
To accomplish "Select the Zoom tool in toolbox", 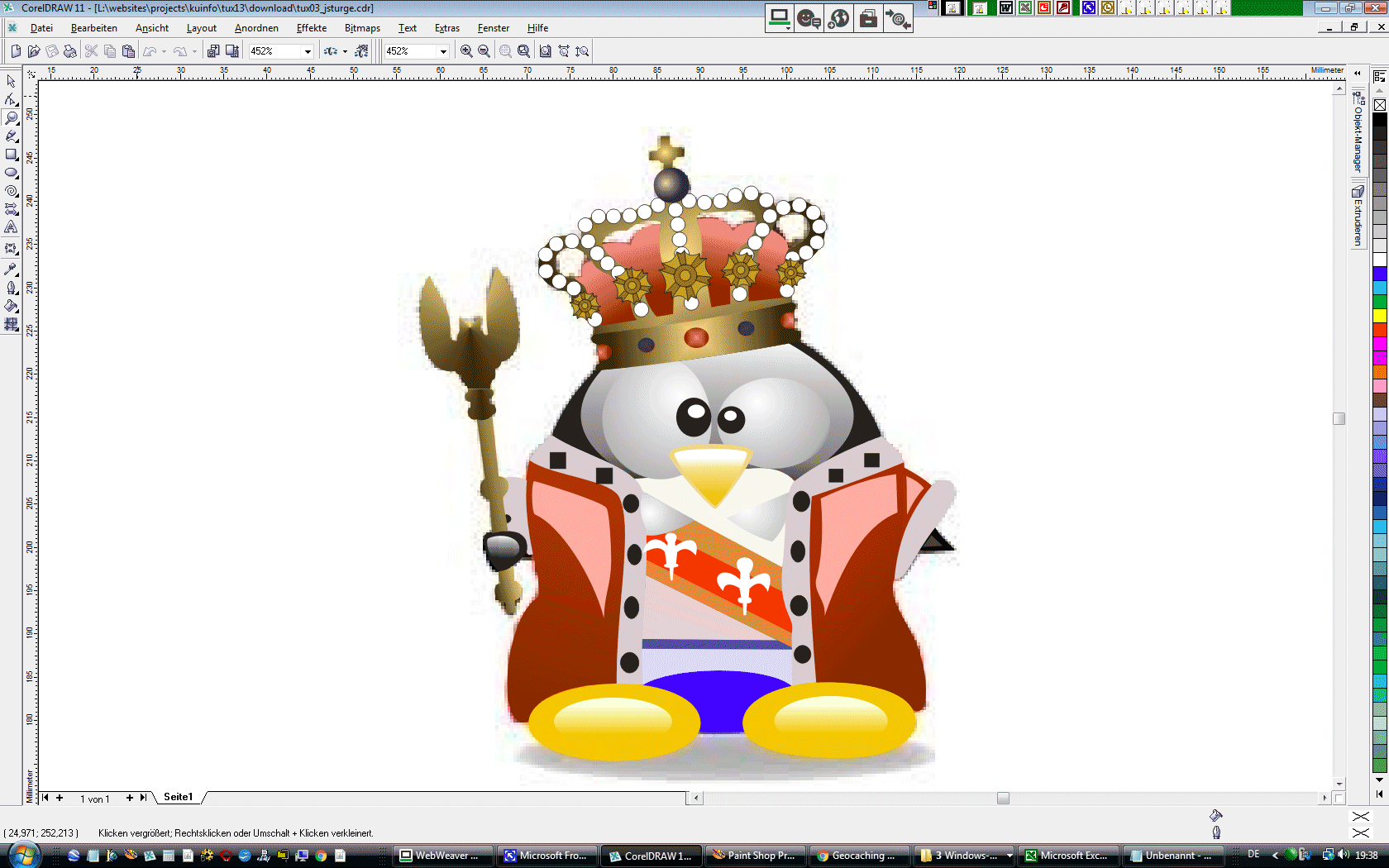I will 11,118.
